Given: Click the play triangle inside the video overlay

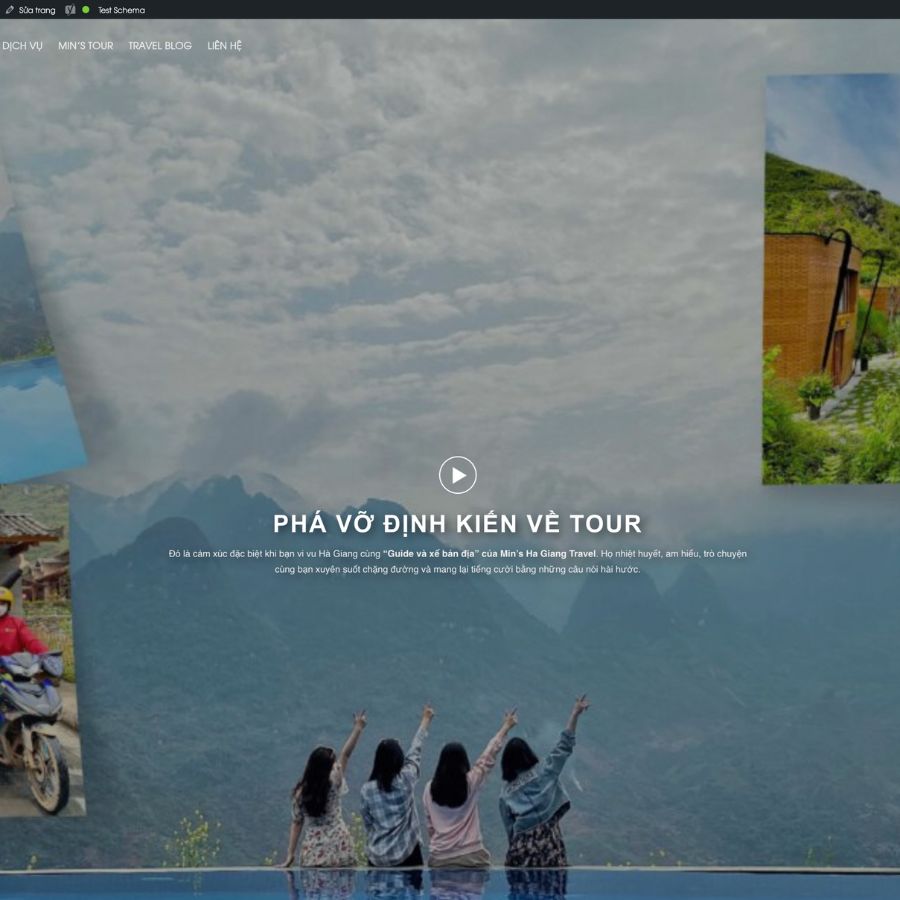Looking at the screenshot, I should point(458,475).
